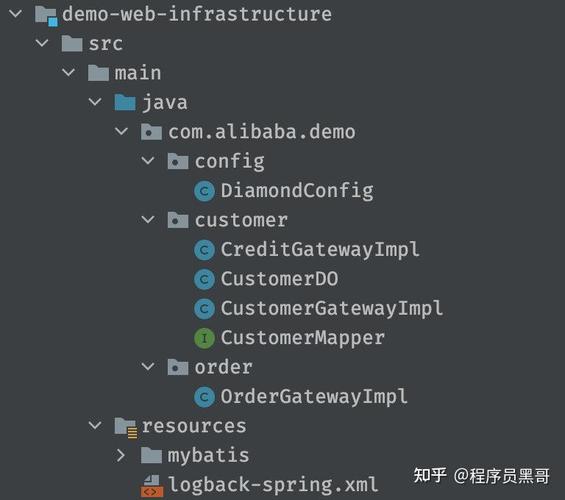The image size is (565, 500).
Task: Click the resources folder icon
Action: click(x=126, y=427)
